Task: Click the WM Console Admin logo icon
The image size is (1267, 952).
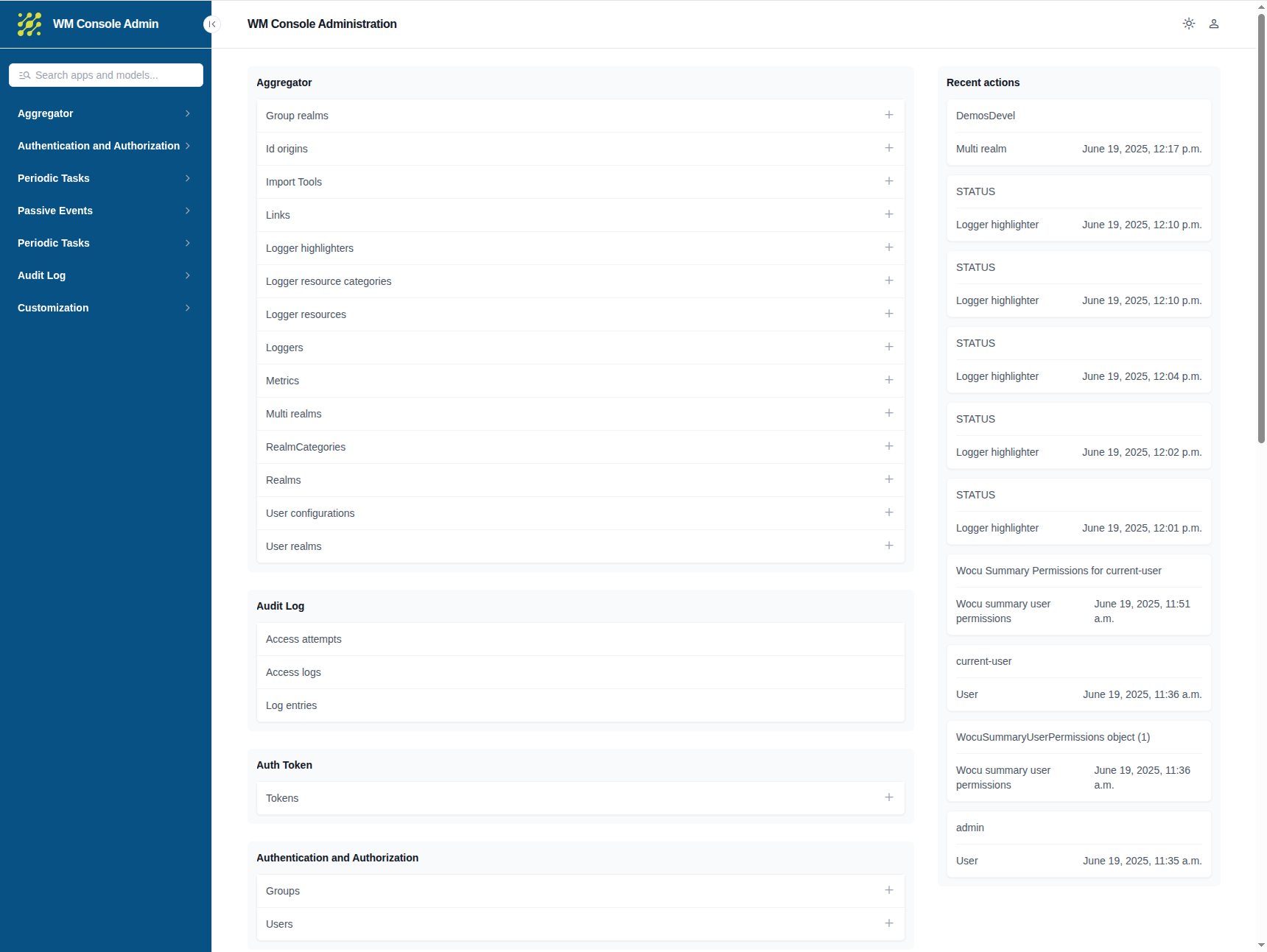Action: [29, 24]
